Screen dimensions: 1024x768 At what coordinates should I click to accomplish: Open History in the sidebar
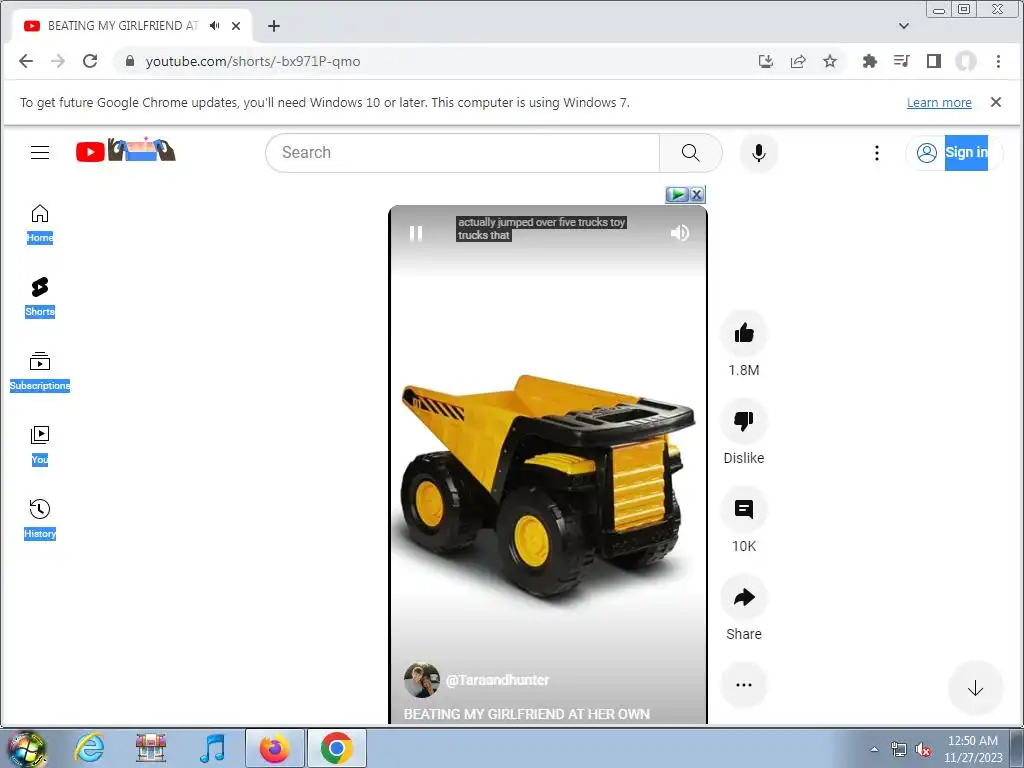click(40, 519)
